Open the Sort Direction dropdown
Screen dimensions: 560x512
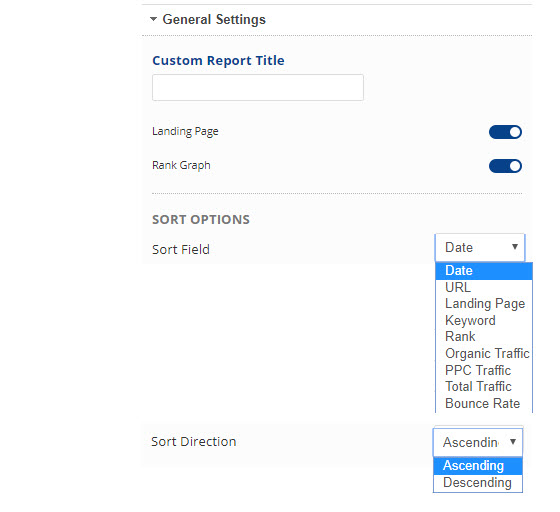pos(478,442)
